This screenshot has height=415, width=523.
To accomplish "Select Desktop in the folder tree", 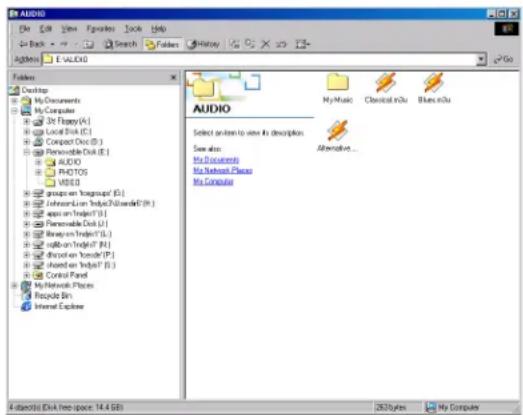I will point(35,90).
